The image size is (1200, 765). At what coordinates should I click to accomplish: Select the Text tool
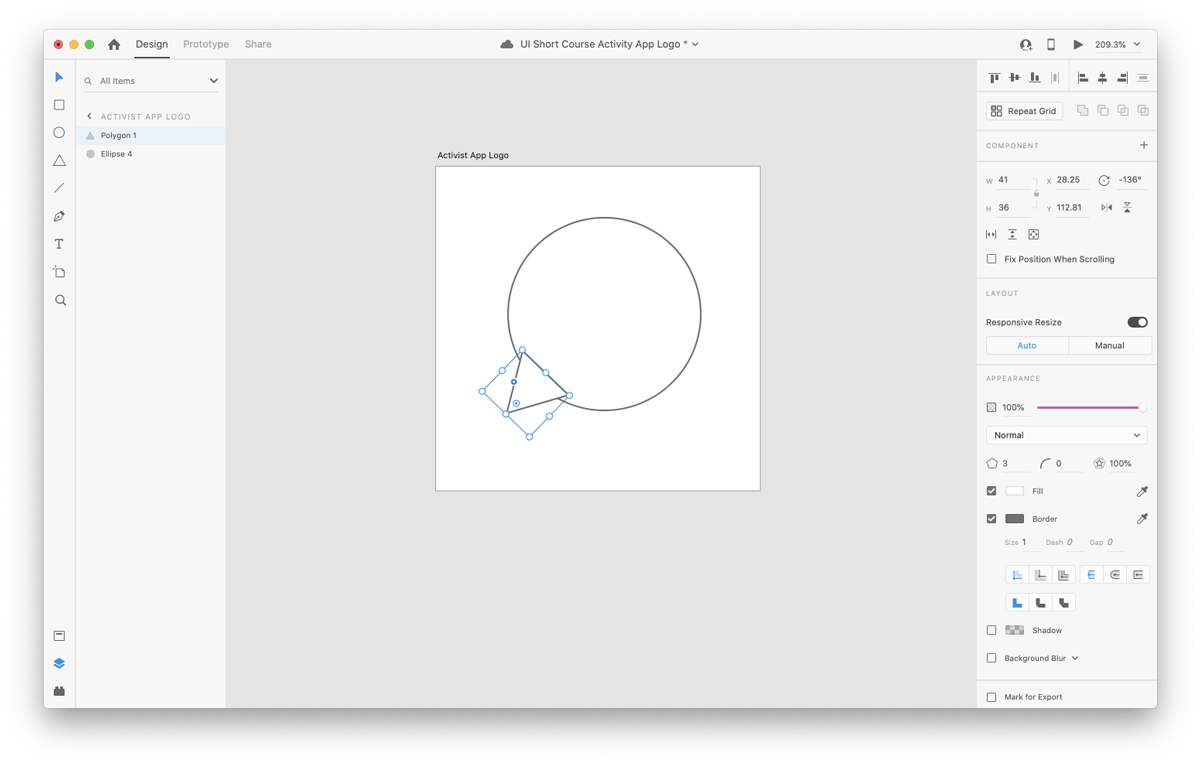pyautogui.click(x=59, y=244)
